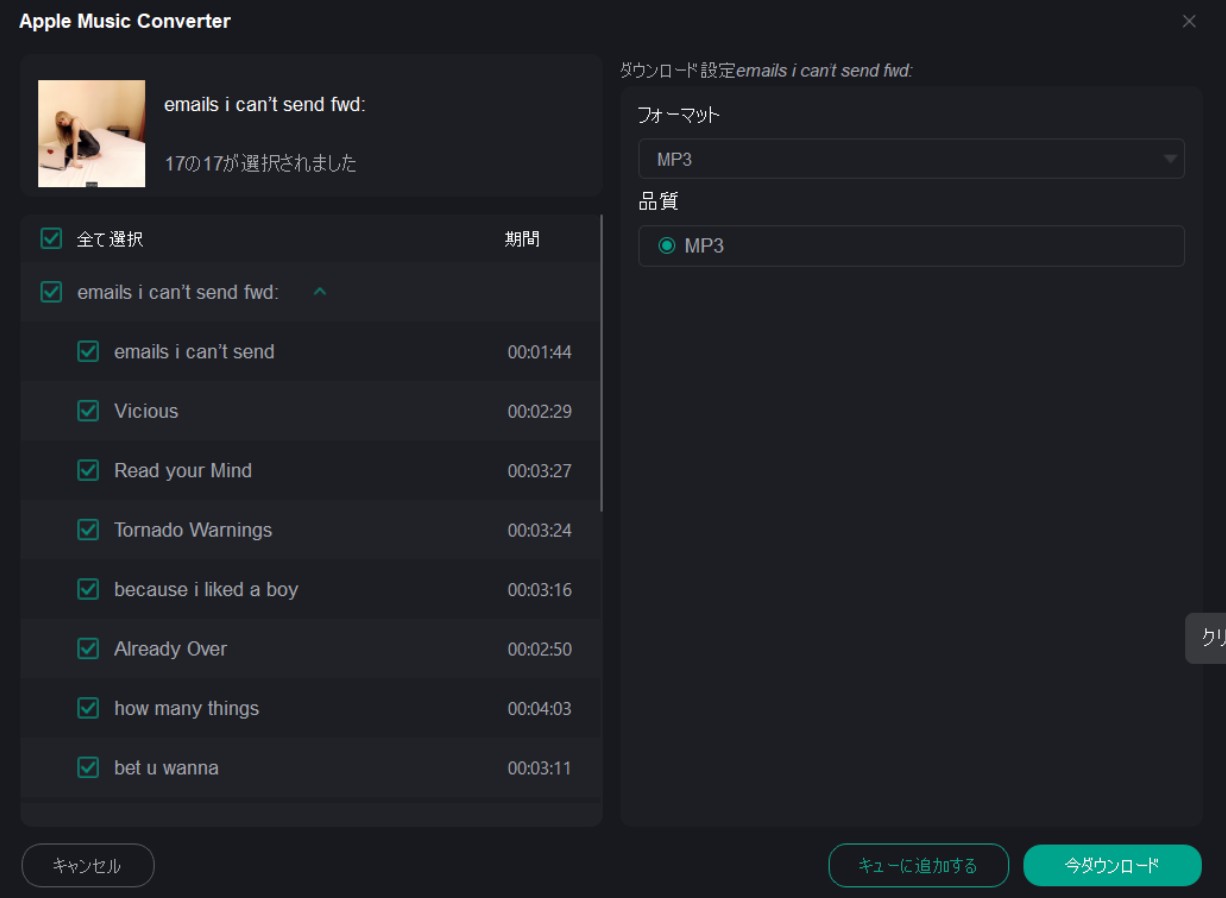Image resolution: width=1226 pixels, height=898 pixels.
Task: Click the duration 00:03:11
Action: pos(540,768)
